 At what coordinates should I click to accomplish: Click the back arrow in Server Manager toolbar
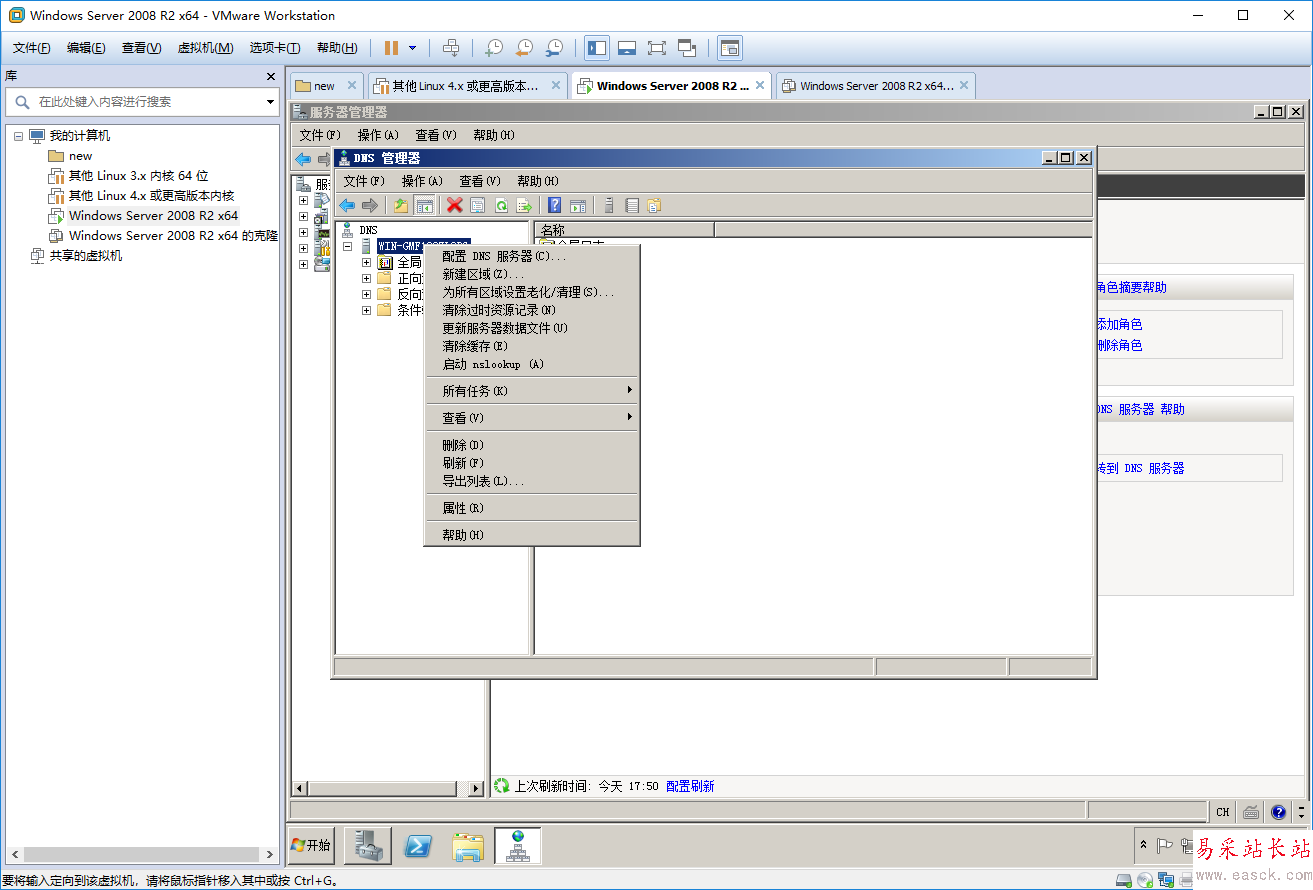pos(303,159)
